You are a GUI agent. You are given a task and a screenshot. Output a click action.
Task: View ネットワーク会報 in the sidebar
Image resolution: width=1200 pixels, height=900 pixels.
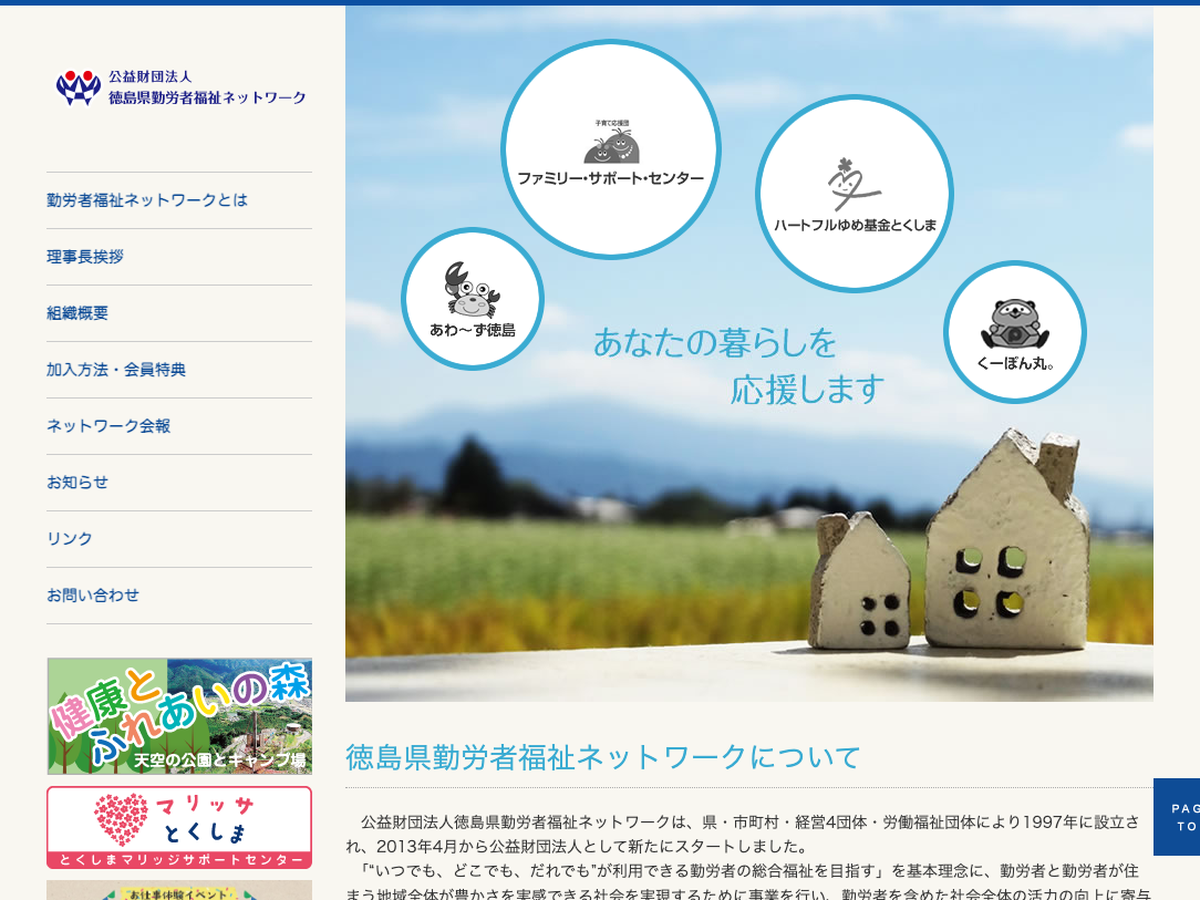(x=108, y=426)
